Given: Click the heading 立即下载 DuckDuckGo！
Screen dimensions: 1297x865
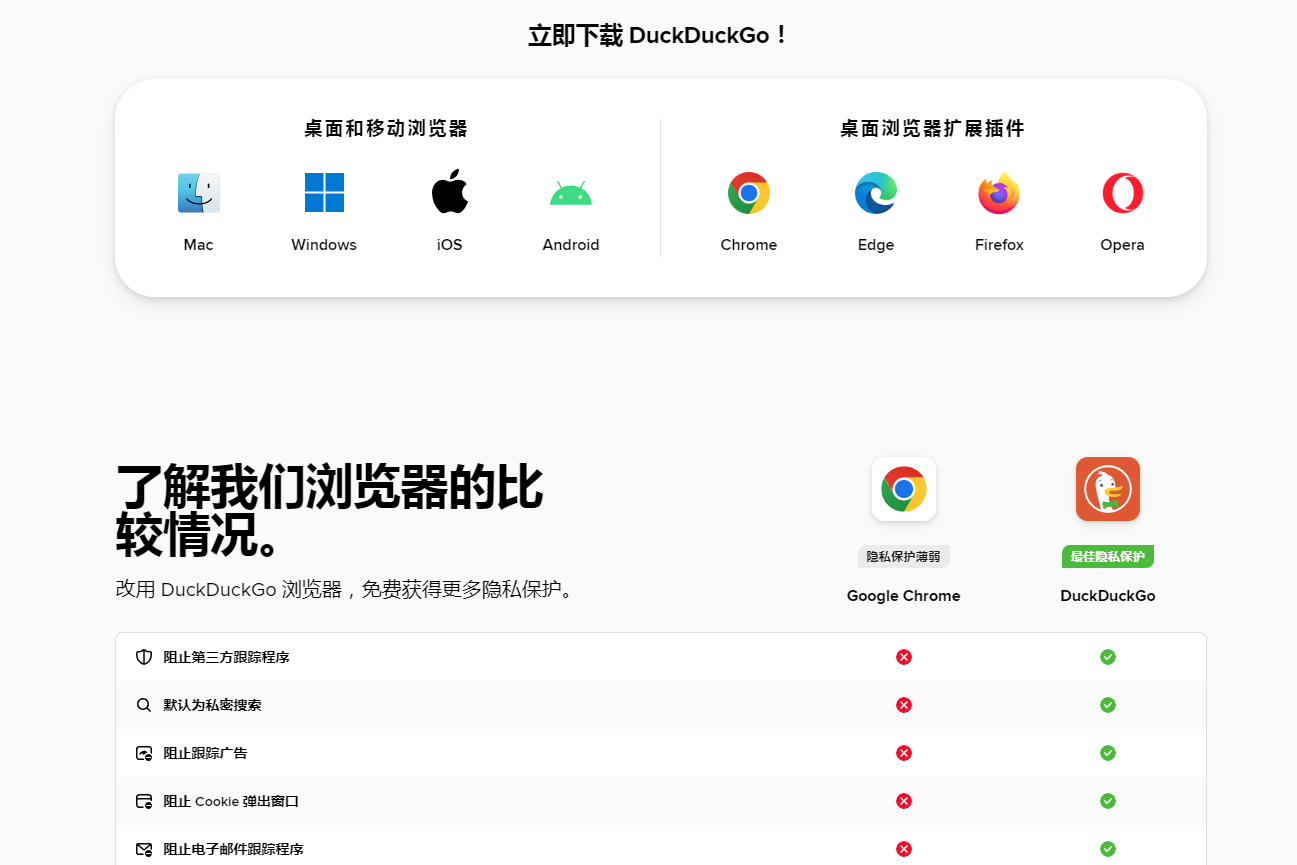Looking at the screenshot, I should [x=660, y=36].
